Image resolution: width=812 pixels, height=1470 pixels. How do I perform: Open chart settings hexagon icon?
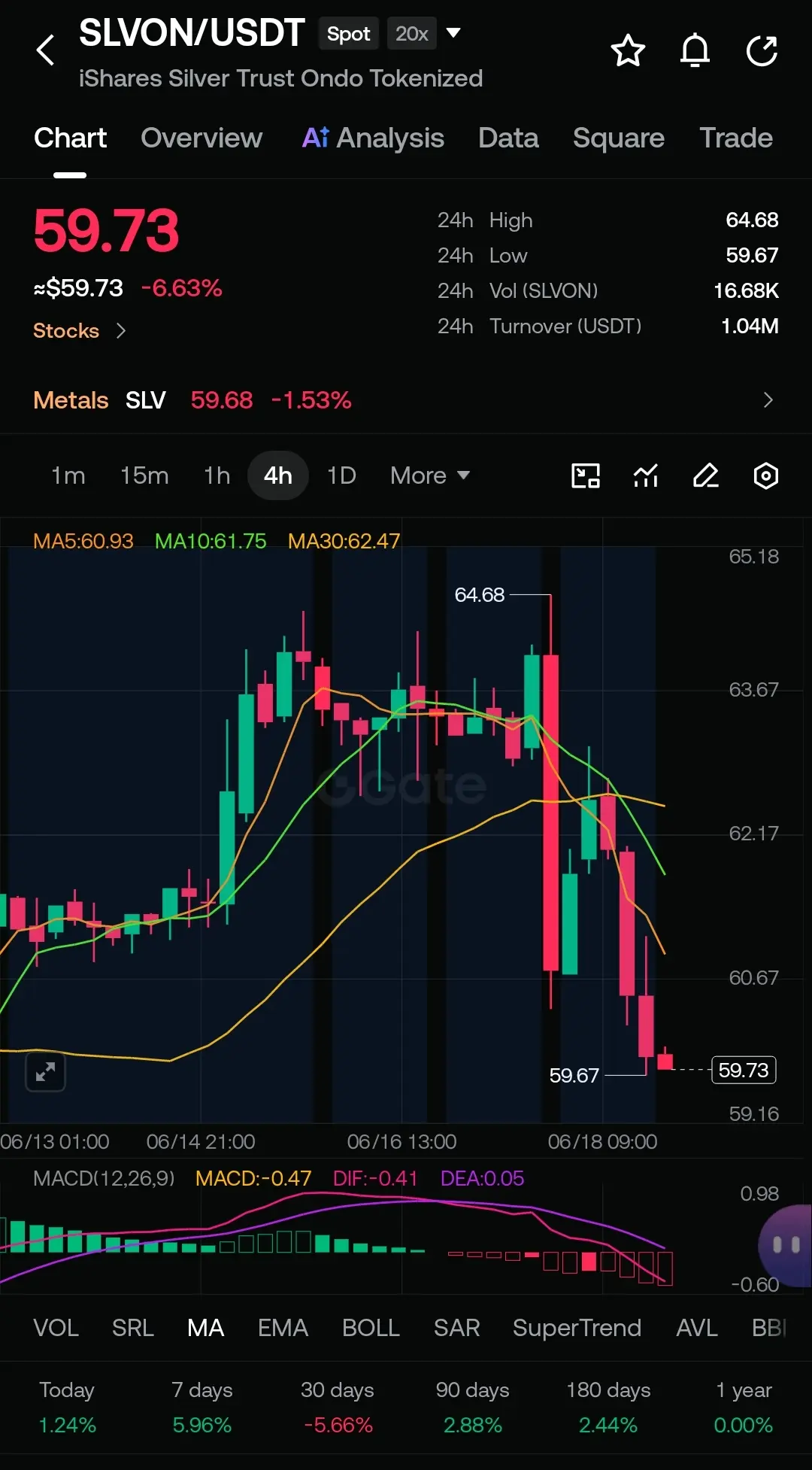coord(765,475)
